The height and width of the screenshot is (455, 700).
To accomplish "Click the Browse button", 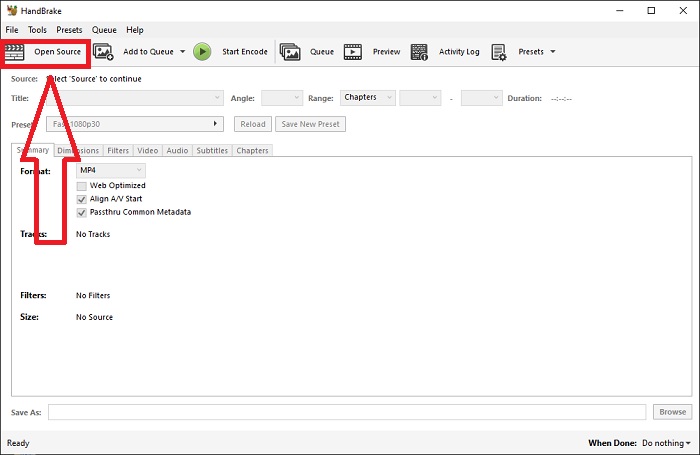I will pos(672,412).
